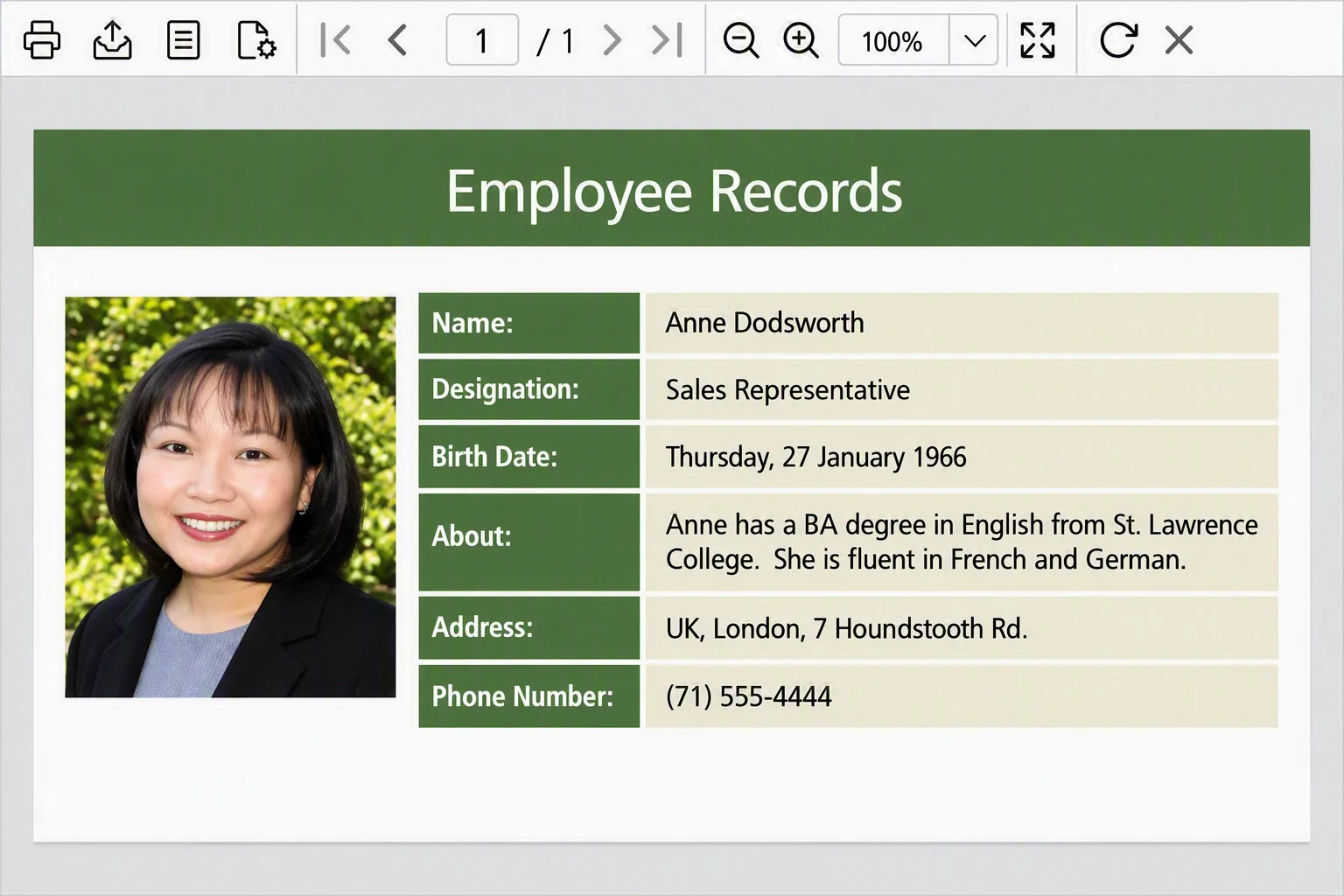Go to the previous page
The image size is (1344, 896).
point(397,40)
